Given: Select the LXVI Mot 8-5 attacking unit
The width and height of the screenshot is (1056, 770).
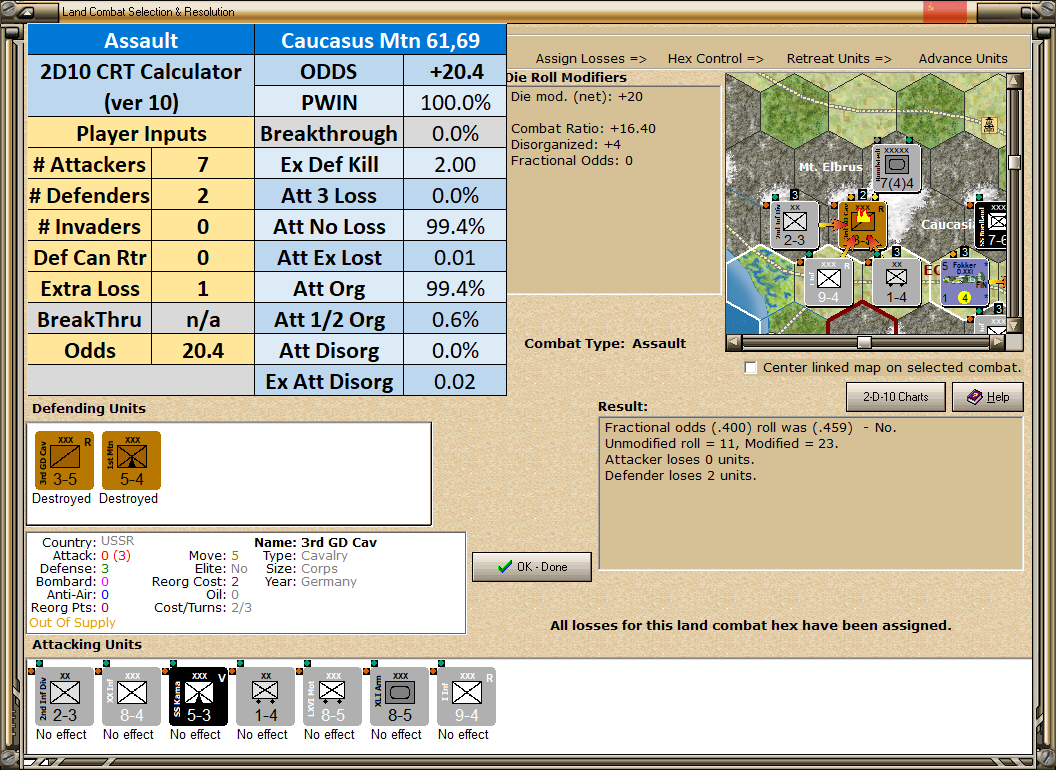Looking at the screenshot, I should [x=332, y=697].
